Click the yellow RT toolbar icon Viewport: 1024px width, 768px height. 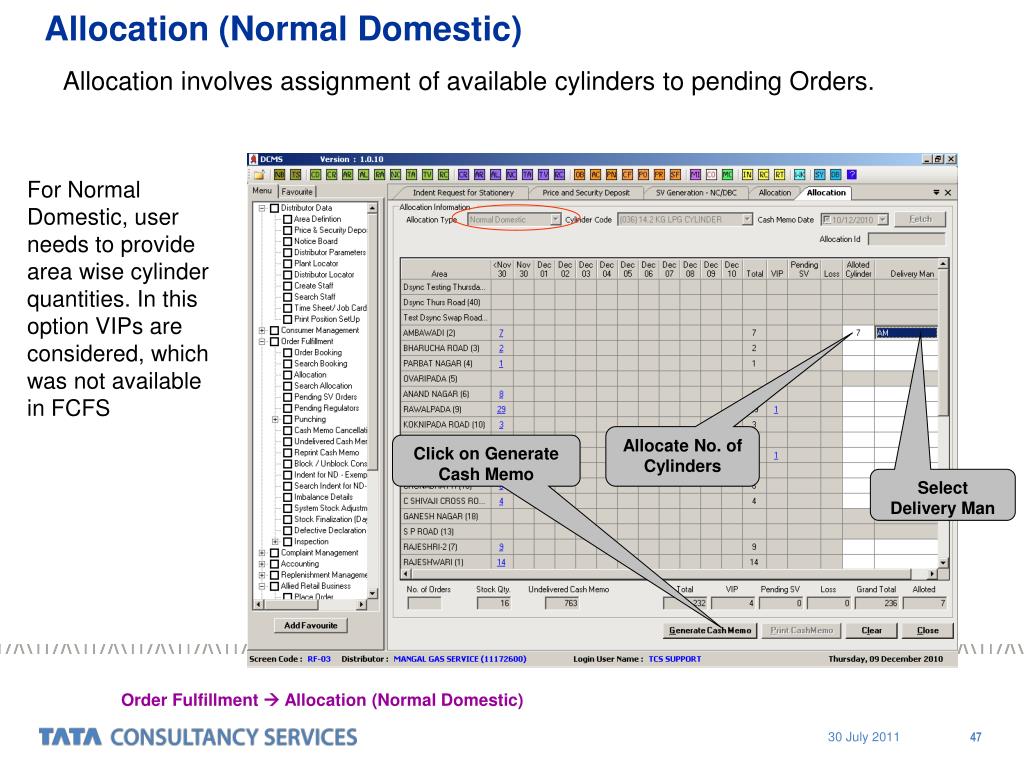coord(779,174)
